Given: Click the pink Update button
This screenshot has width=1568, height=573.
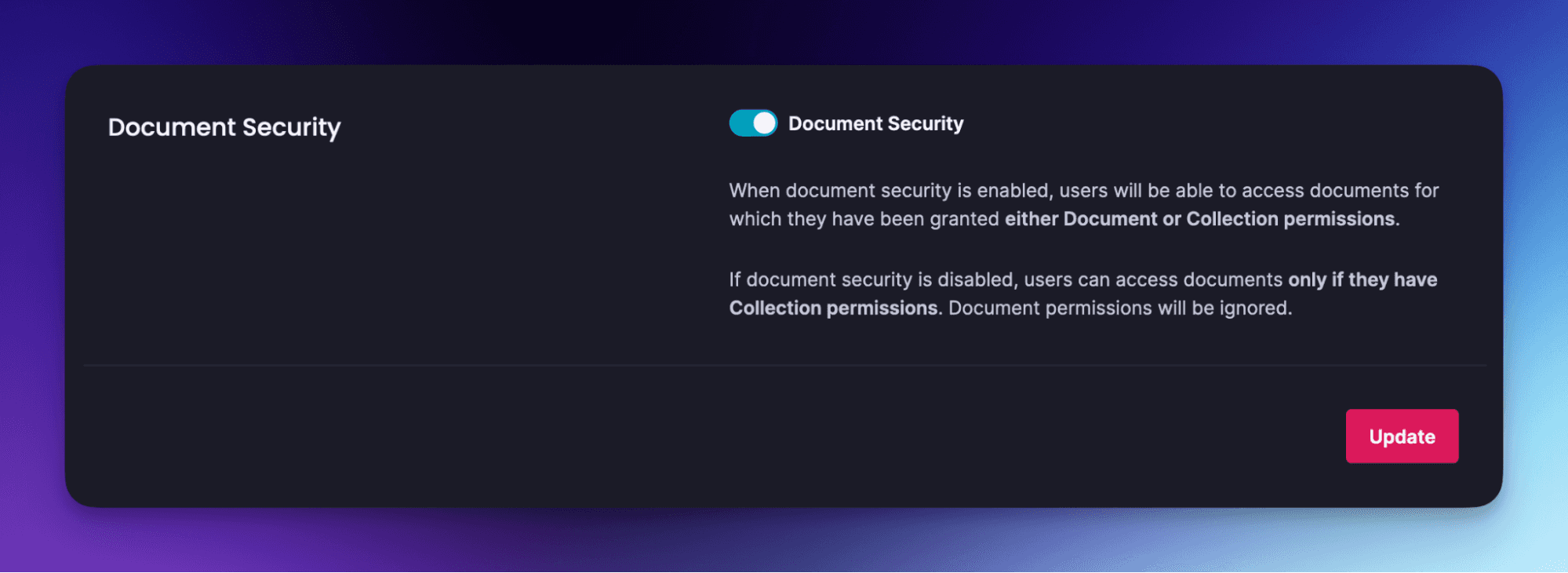Looking at the screenshot, I should coord(1402,436).
